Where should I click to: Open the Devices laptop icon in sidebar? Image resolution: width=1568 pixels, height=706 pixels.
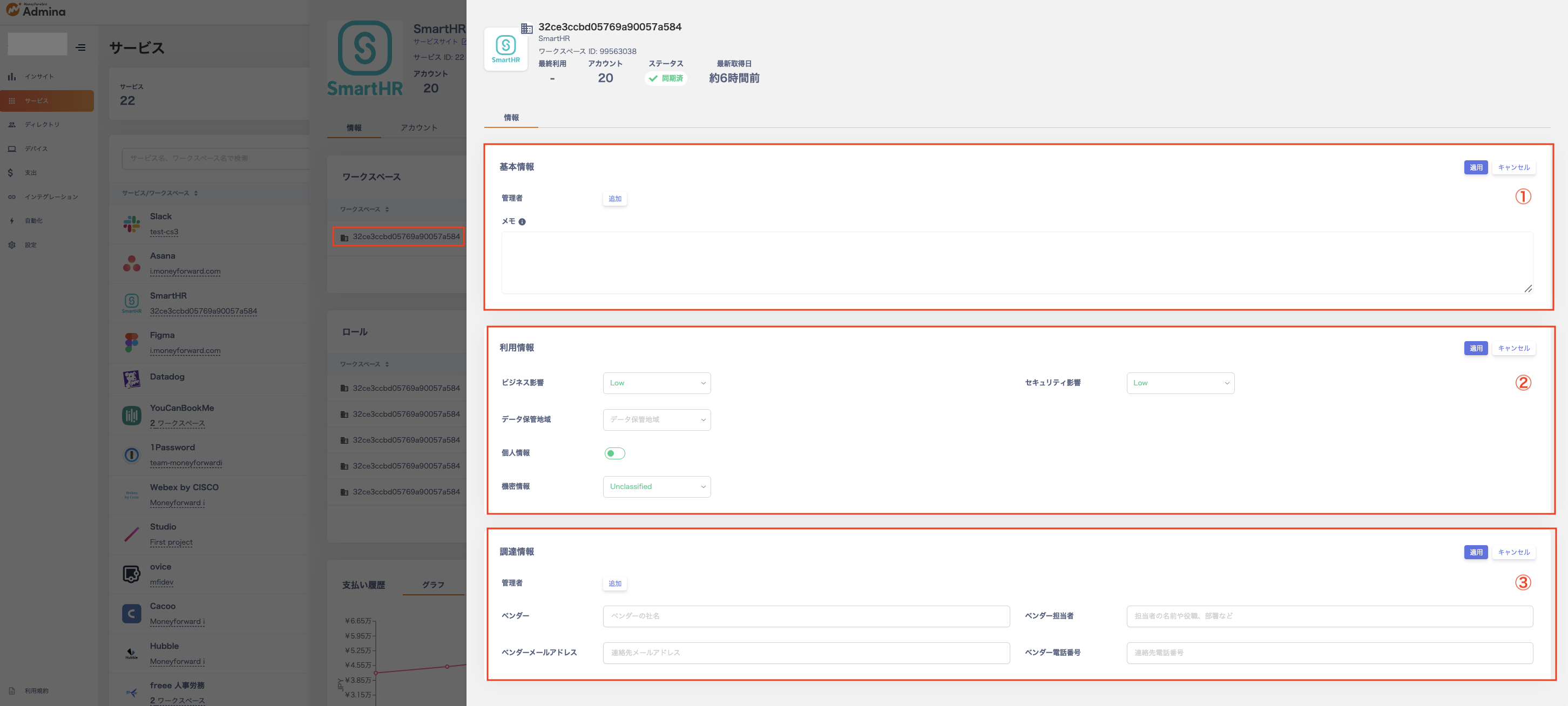(x=11, y=148)
